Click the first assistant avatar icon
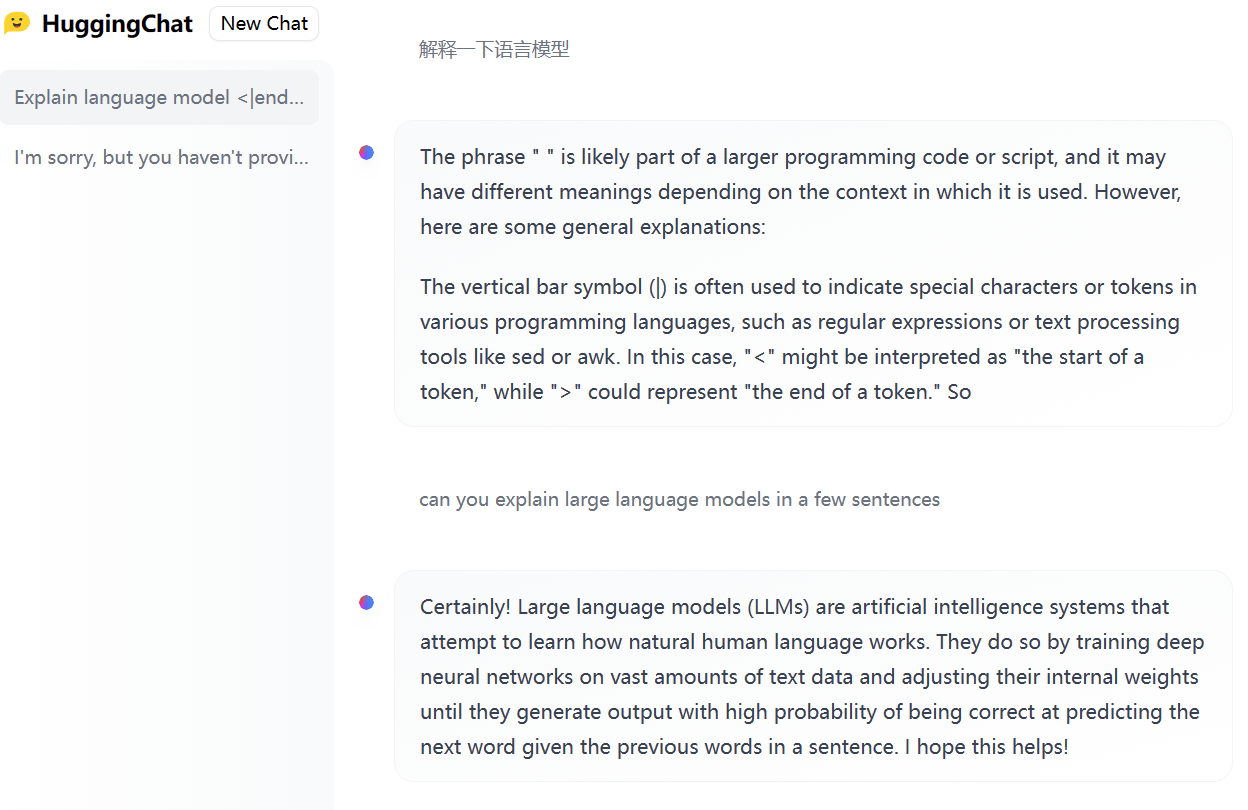1248x810 pixels. point(367,152)
